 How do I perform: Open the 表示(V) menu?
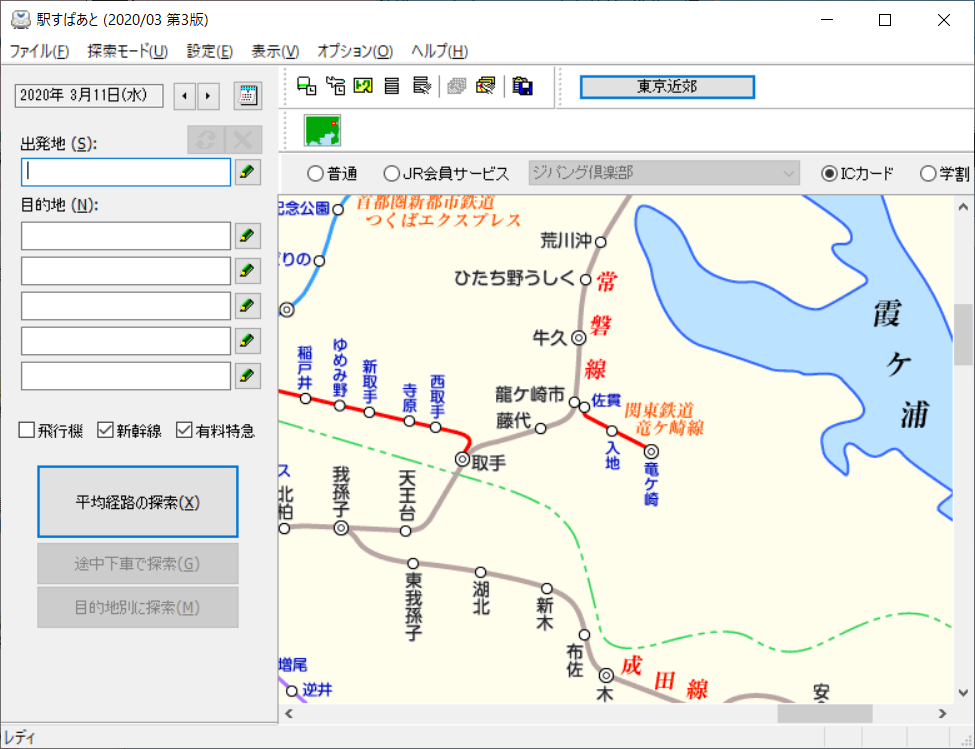point(275,51)
